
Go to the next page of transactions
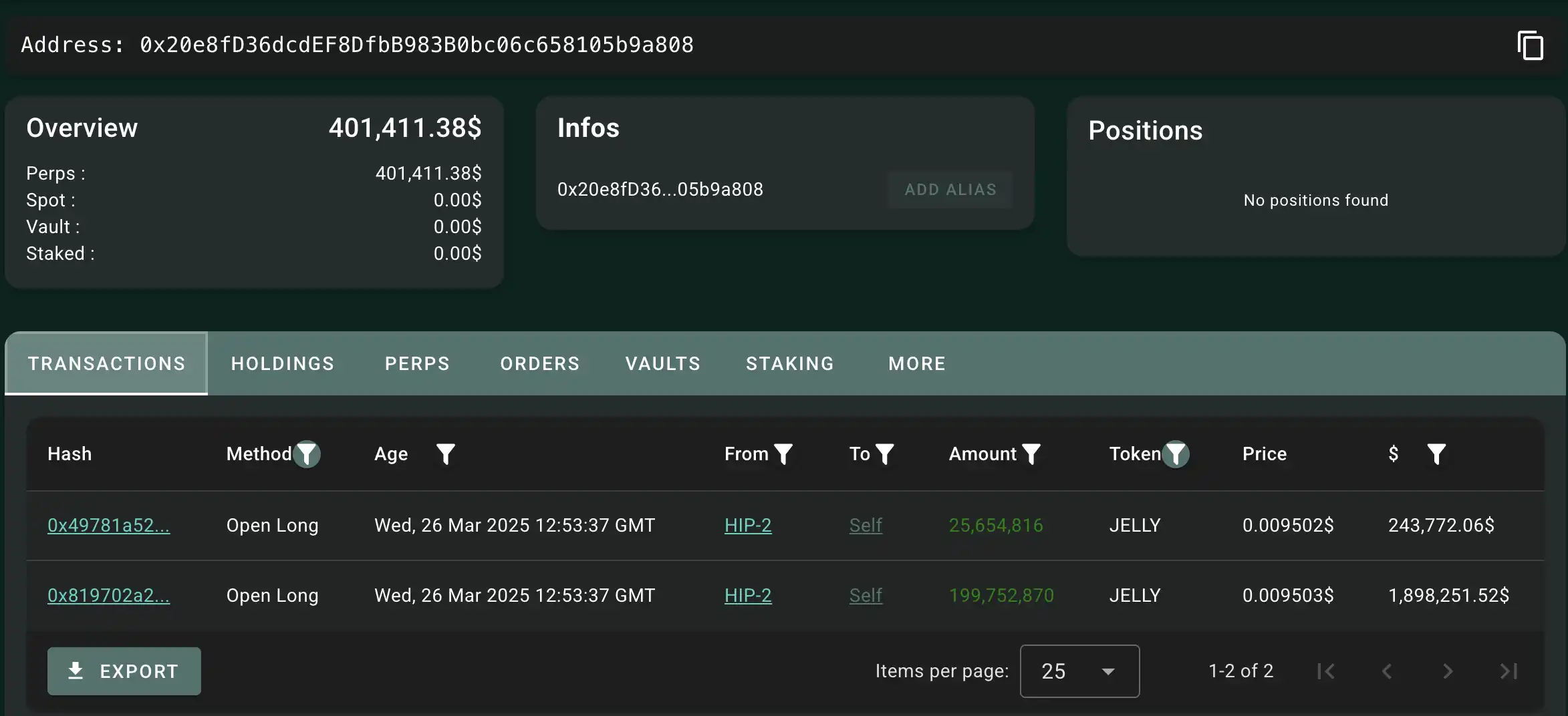point(1448,671)
